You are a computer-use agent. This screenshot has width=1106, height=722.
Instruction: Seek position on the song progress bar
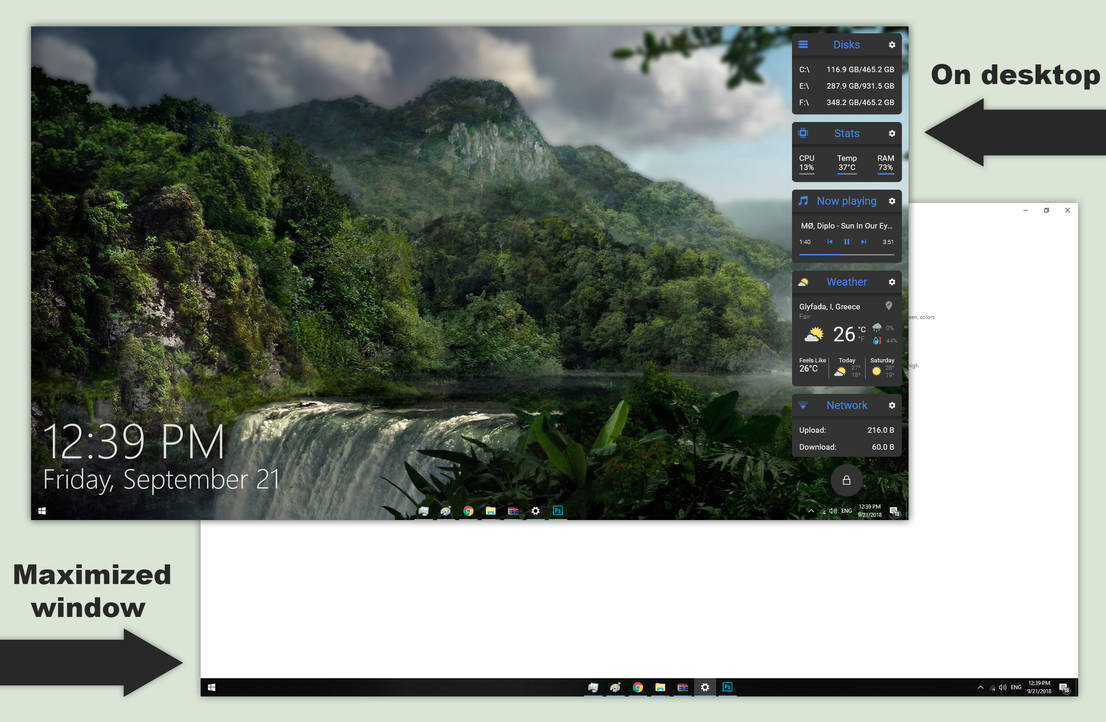tap(847, 252)
